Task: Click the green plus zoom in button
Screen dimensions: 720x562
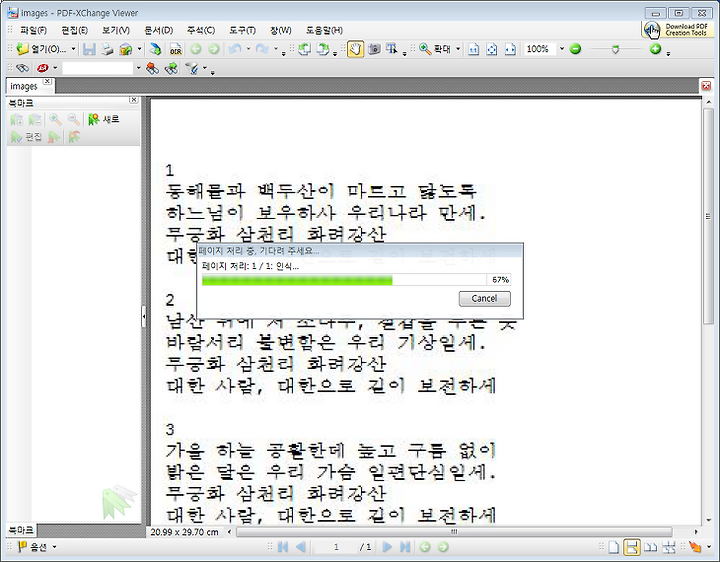Action: [655, 49]
